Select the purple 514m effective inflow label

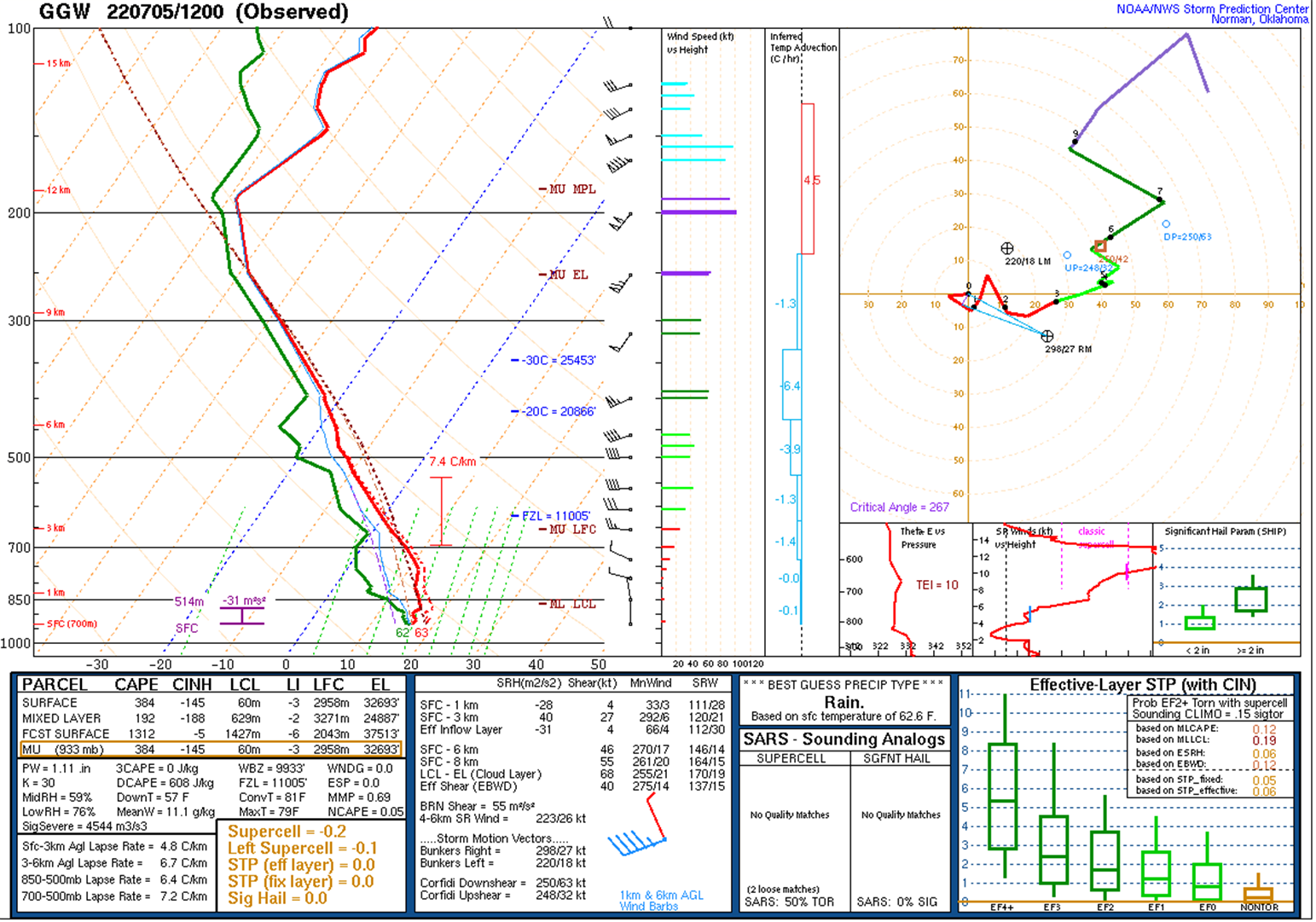189,602
